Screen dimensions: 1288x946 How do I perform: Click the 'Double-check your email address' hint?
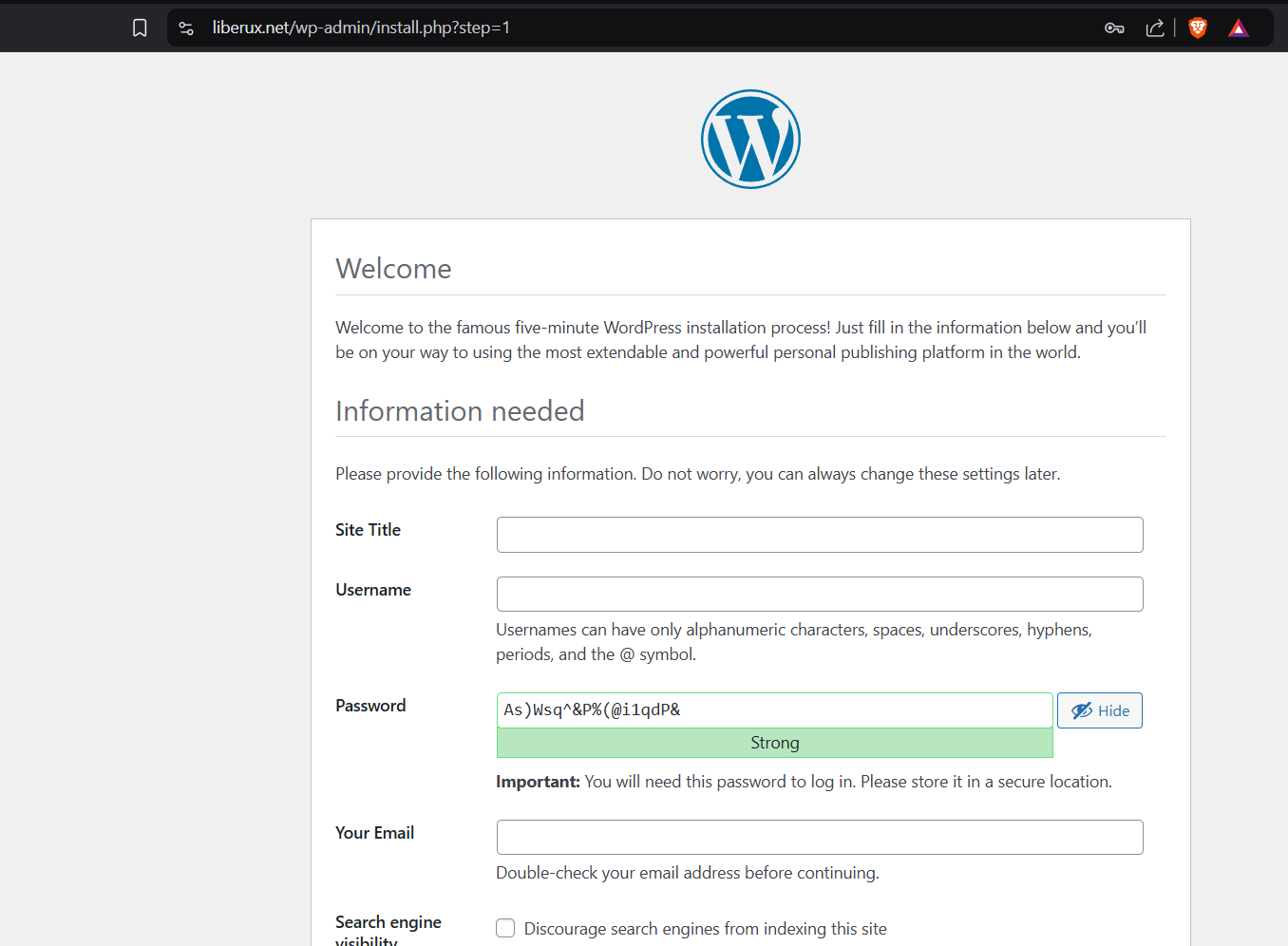click(x=688, y=873)
